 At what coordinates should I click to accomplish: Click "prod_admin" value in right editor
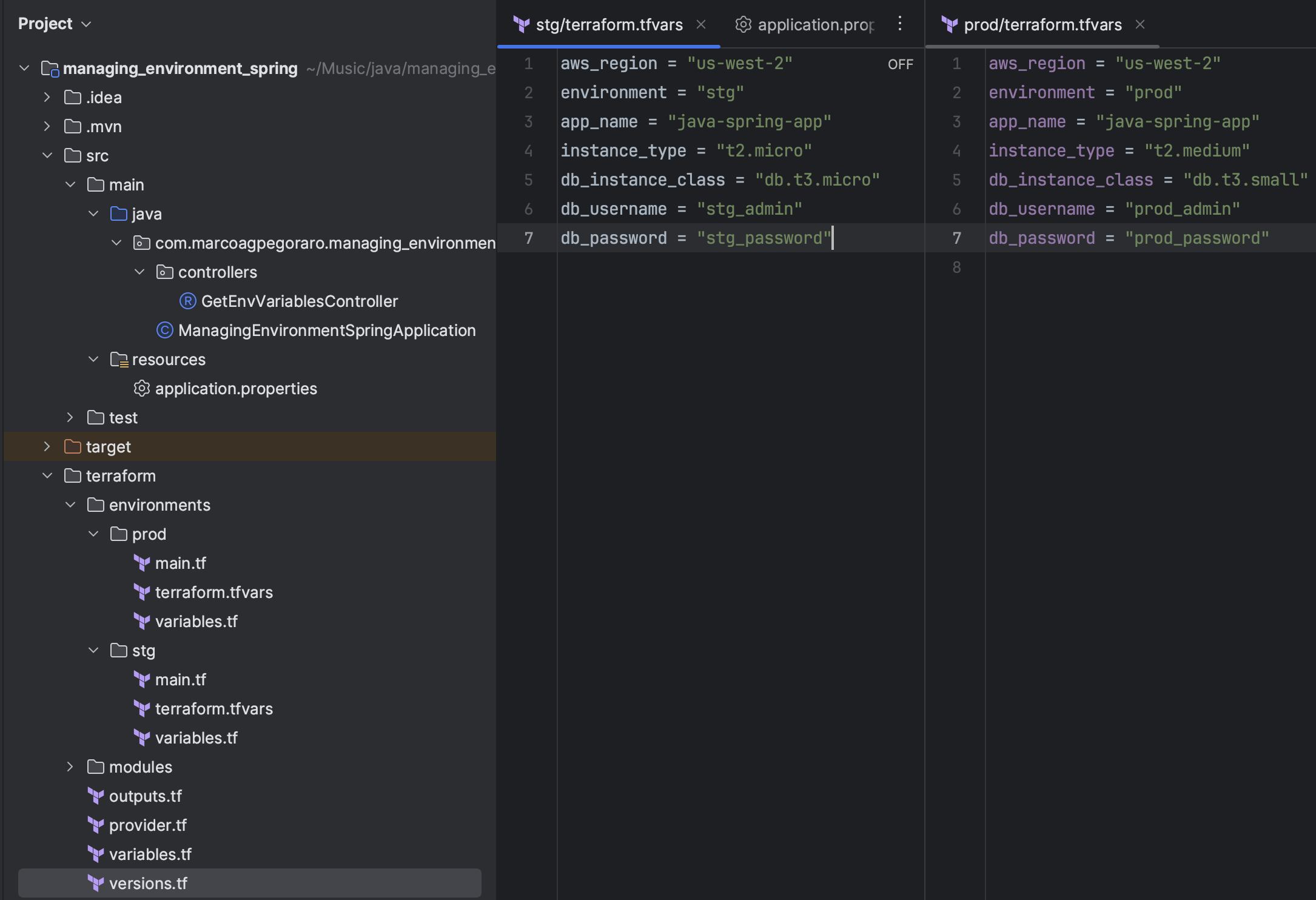[1183, 209]
